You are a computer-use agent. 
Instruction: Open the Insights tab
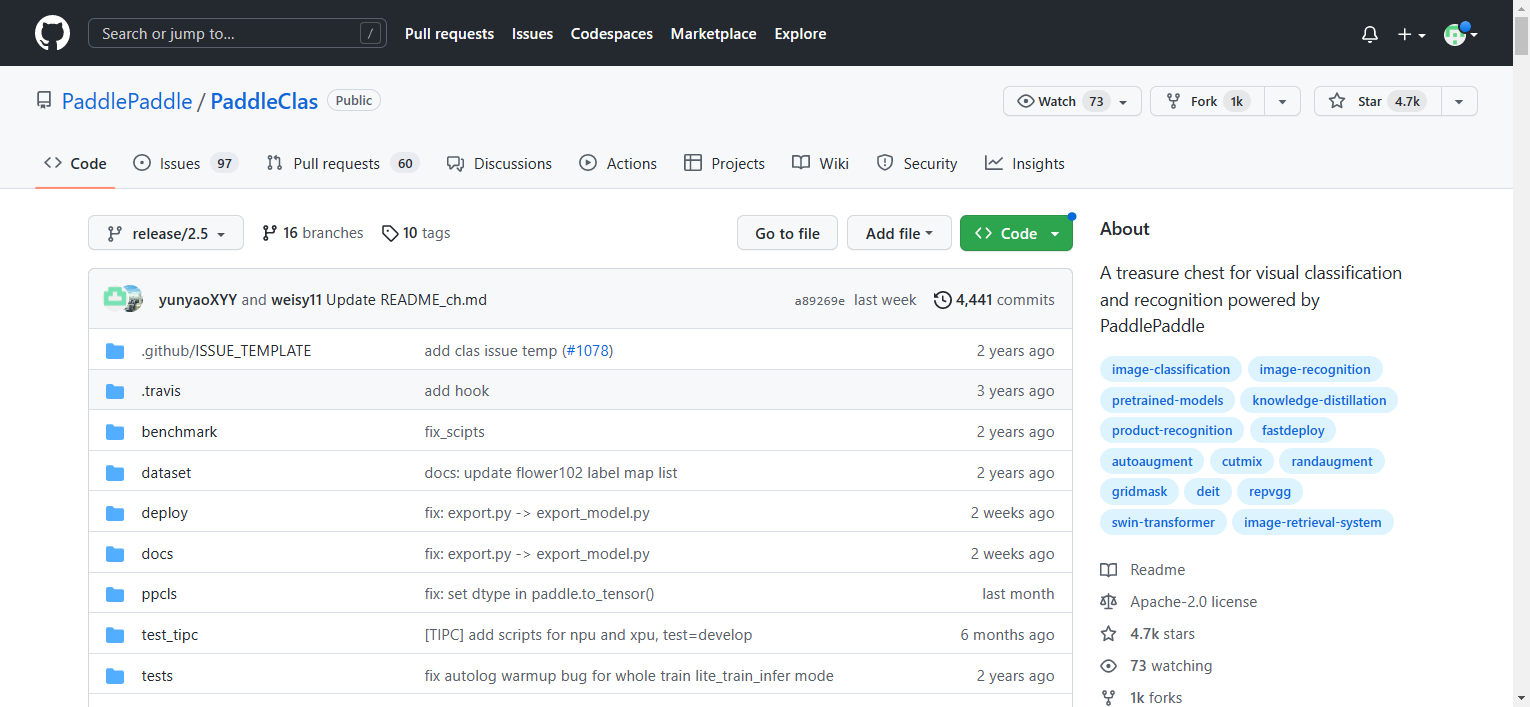point(1025,163)
